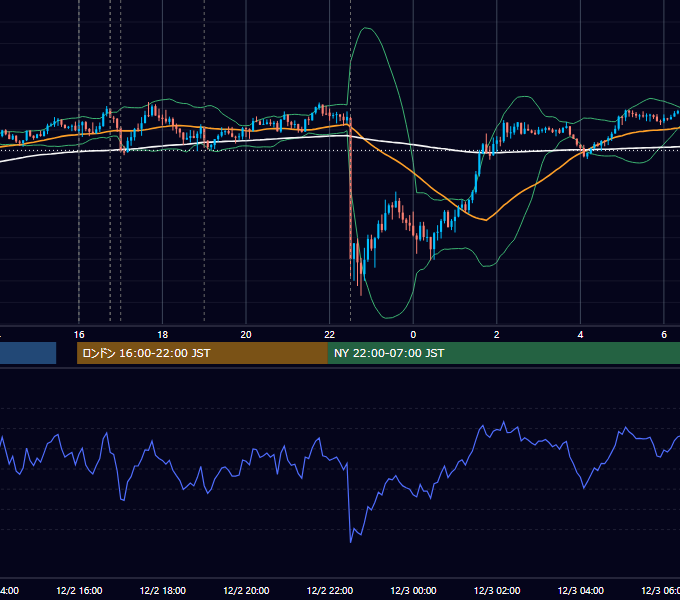Click the 12/3 02:00 time axis label
Screen dimensions: 680x600
pos(497,590)
